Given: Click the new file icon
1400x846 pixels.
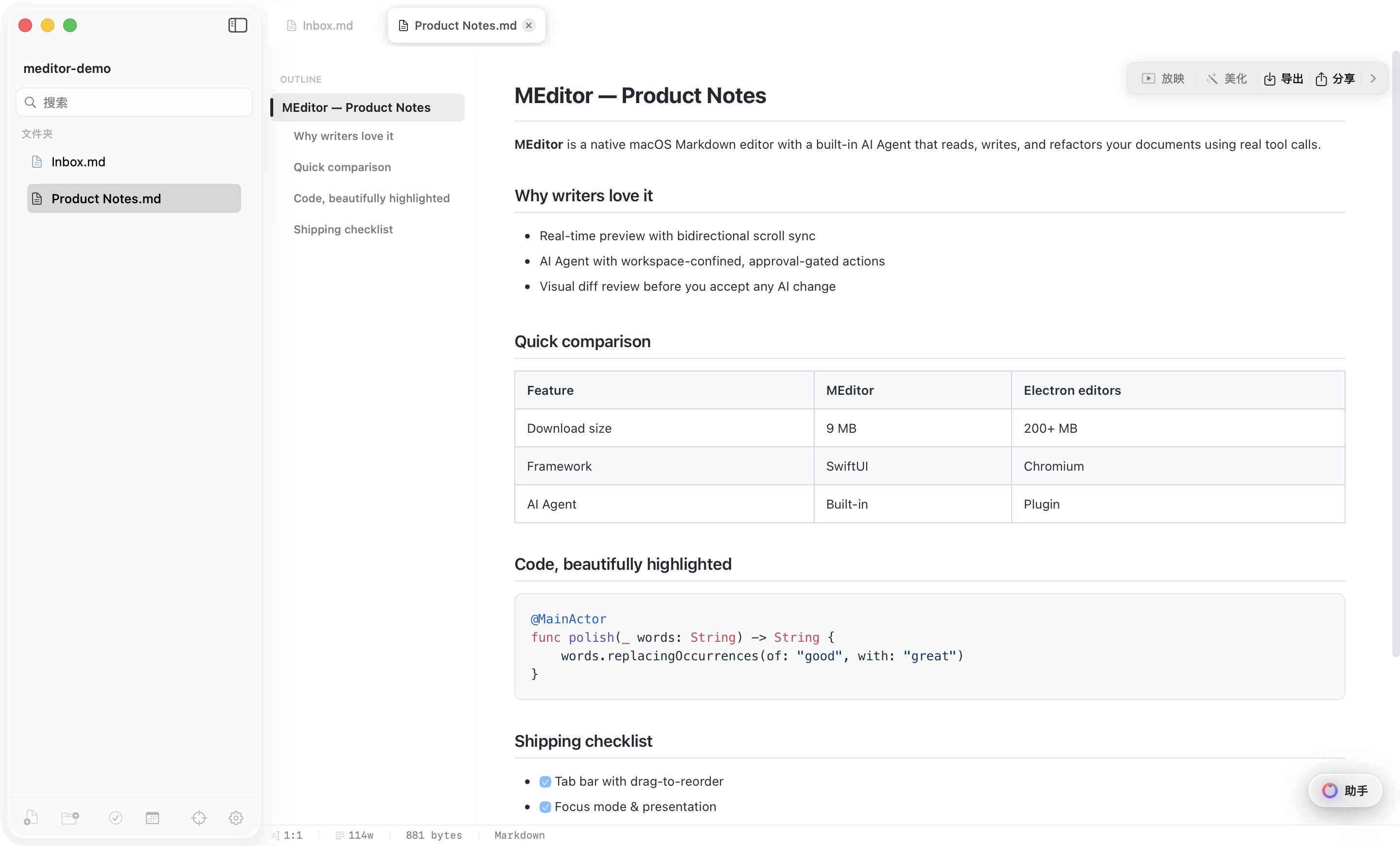Looking at the screenshot, I should [31, 818].
